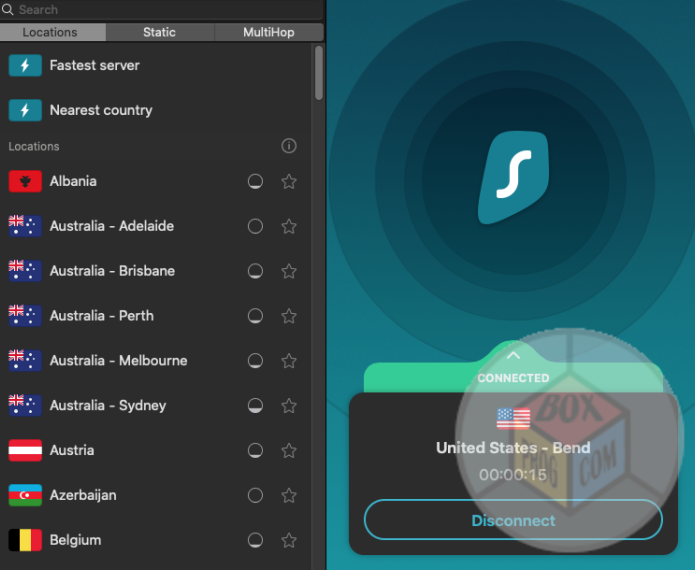This screenshot has width=695, height=570.
Task: Switch to the Static tab
Action: [159, 32]
